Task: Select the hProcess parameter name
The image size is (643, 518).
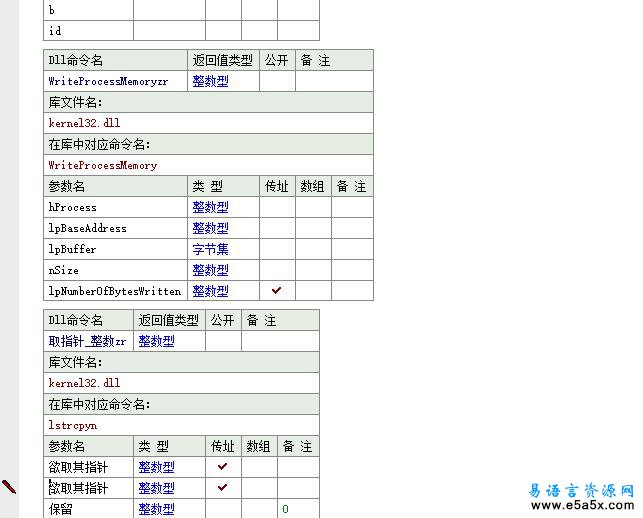Action: (73, 207)
